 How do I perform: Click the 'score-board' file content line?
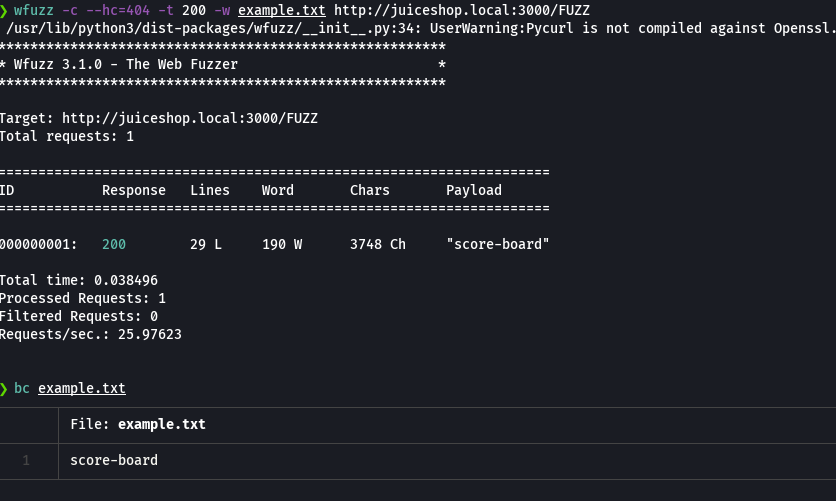click(114, 460)
